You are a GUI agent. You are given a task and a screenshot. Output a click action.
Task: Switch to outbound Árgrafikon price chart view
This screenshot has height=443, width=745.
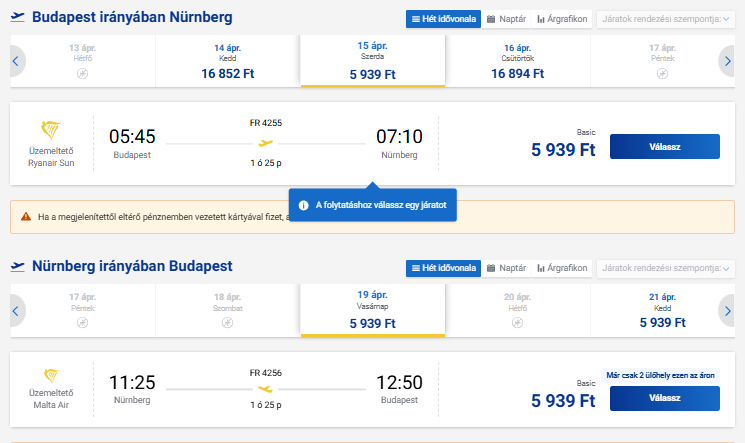click(x=561, y=18)
